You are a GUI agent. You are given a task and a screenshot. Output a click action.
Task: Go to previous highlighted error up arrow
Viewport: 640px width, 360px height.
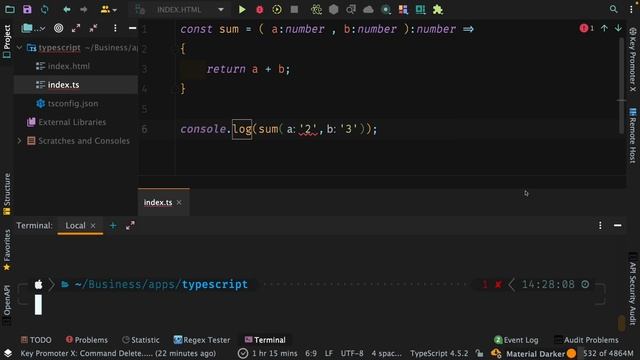click(x=604, y=28)
